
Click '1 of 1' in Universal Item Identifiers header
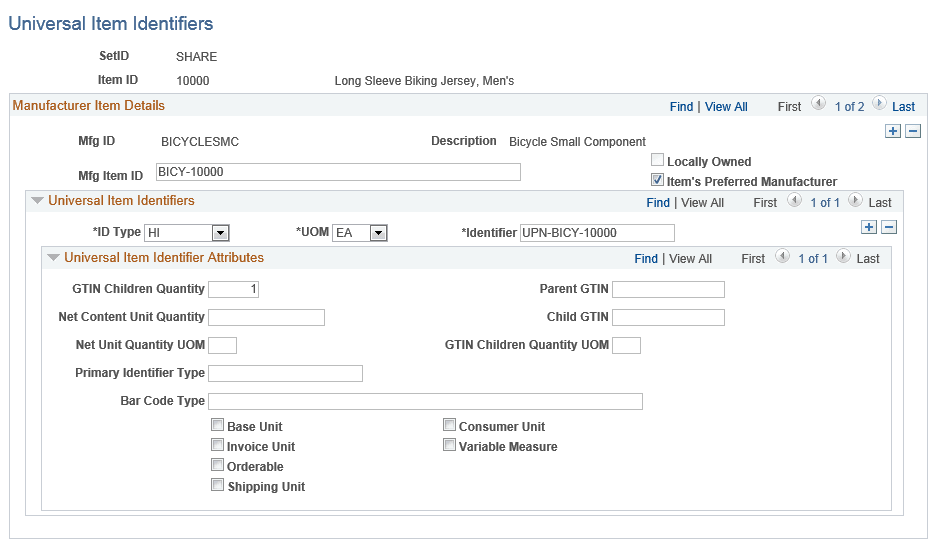tap(825, 203)
